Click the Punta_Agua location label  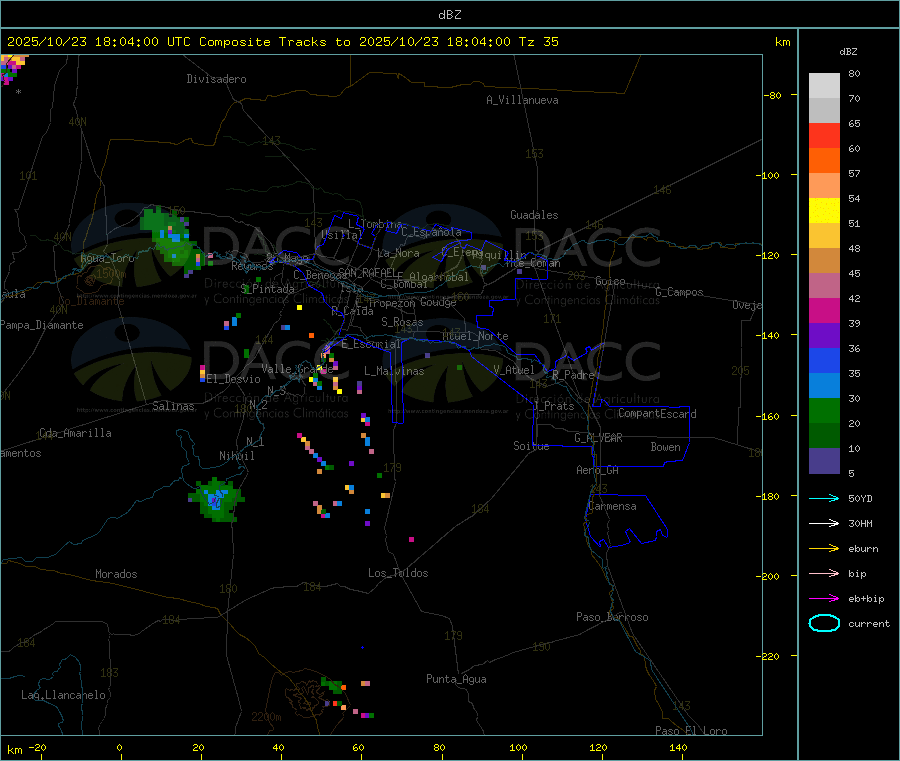point(456,679)
